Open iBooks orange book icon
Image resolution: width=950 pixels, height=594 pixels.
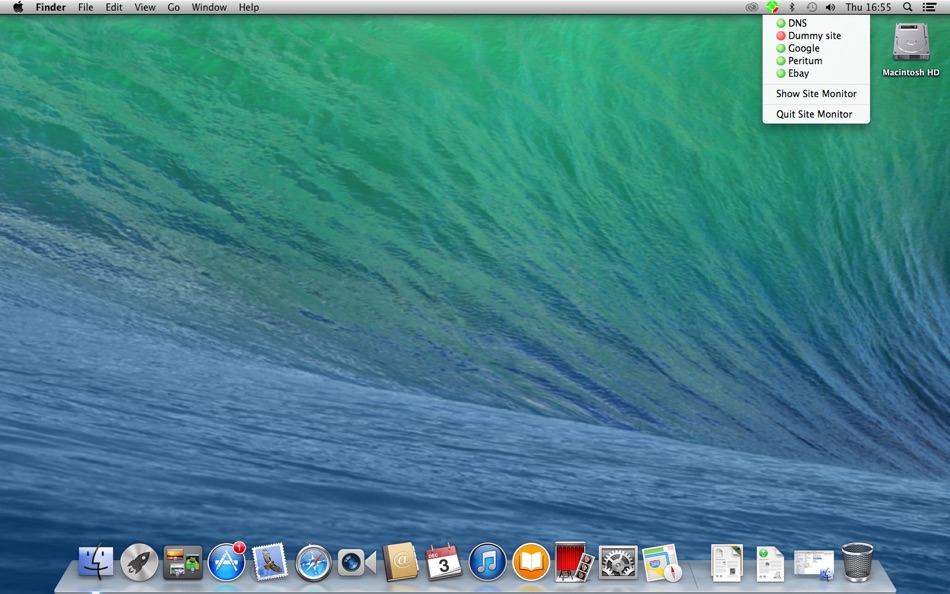[531, 562]
